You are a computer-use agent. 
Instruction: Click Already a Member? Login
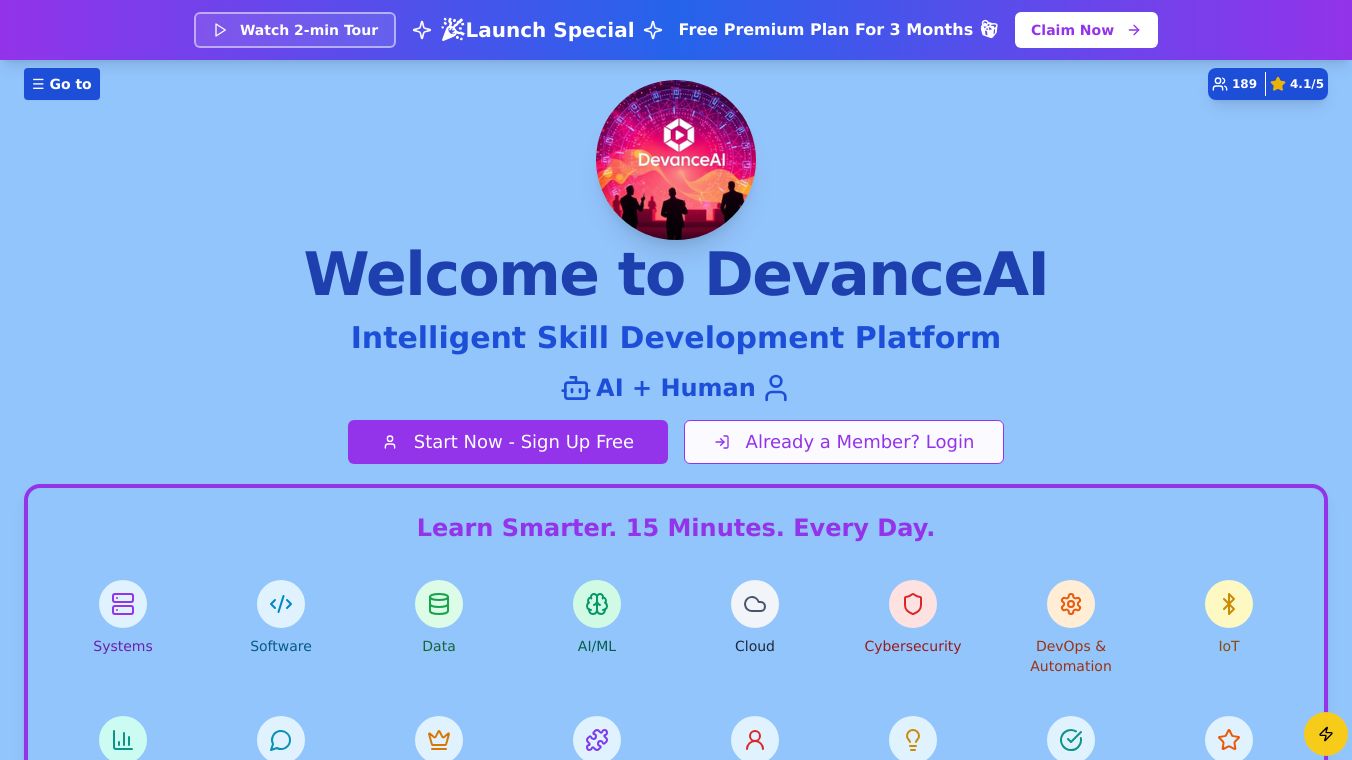[x=844, y=442]
